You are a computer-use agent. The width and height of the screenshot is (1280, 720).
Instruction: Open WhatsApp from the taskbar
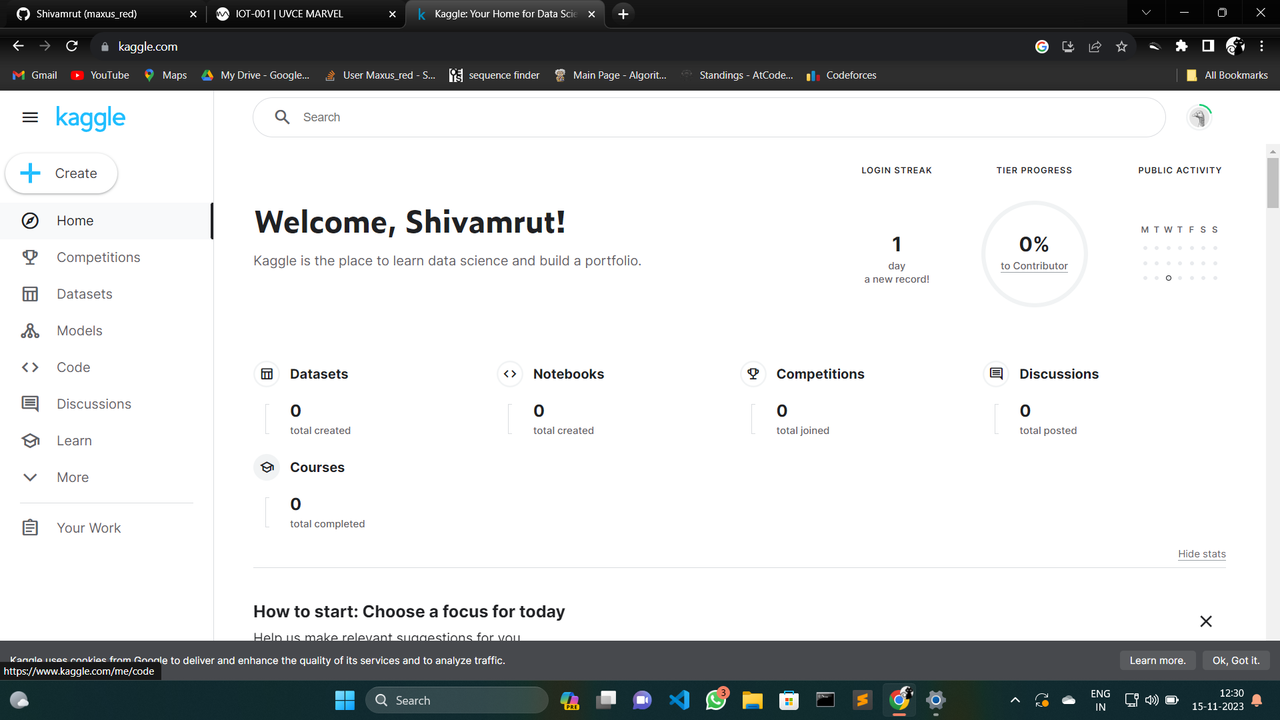[716, 700]
